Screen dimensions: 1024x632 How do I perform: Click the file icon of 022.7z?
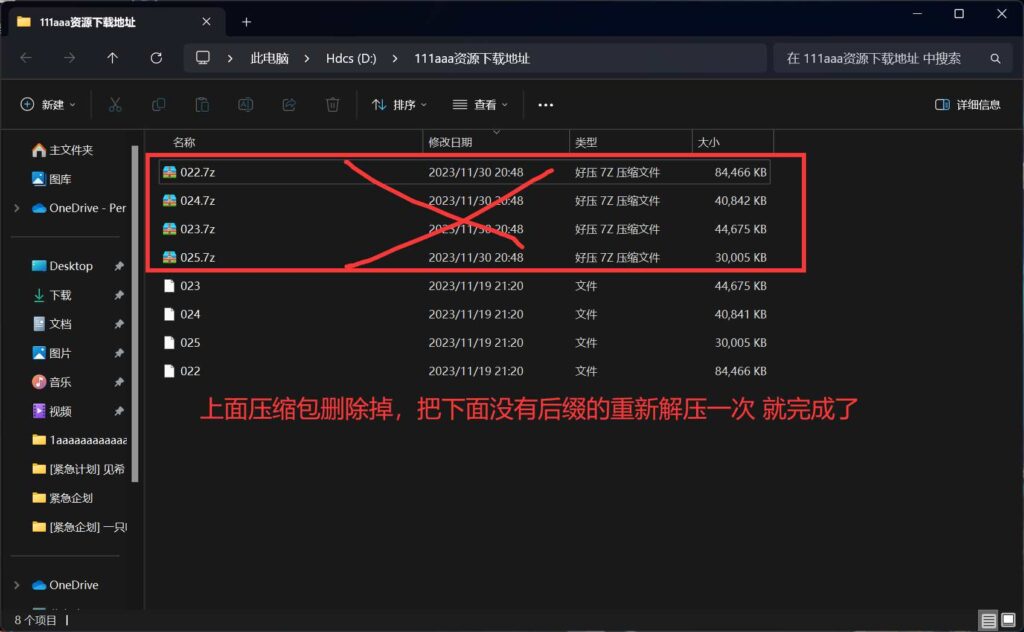click(169, 172)
